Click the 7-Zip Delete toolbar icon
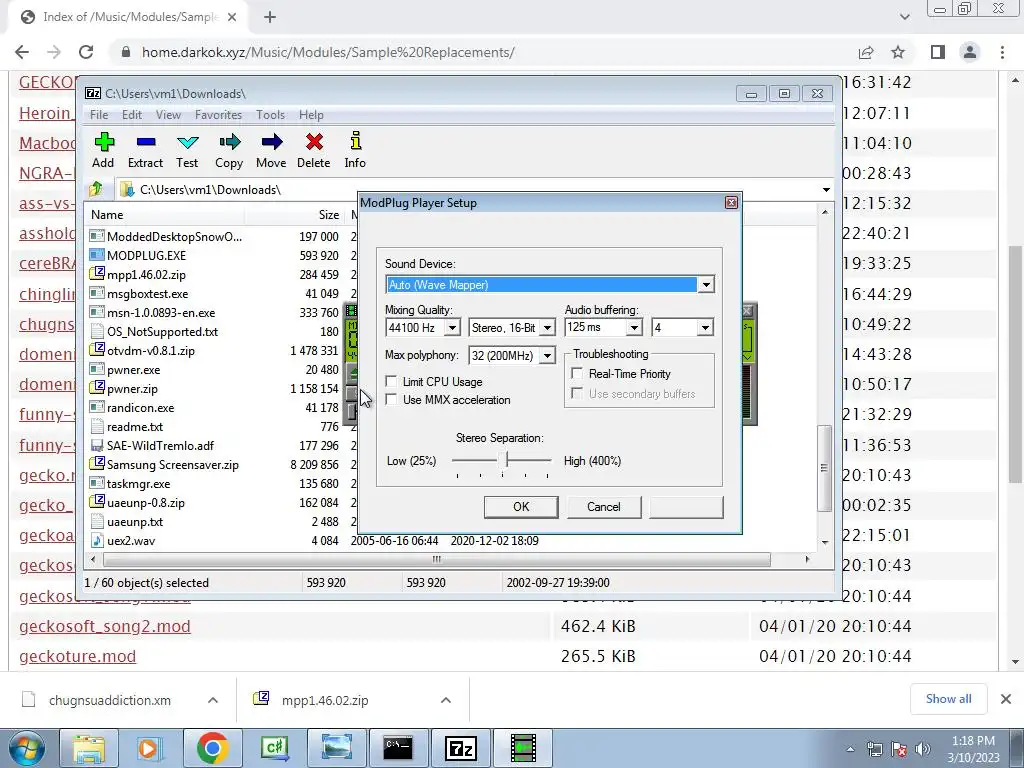The image size is (1024, 768). [313, 150]
